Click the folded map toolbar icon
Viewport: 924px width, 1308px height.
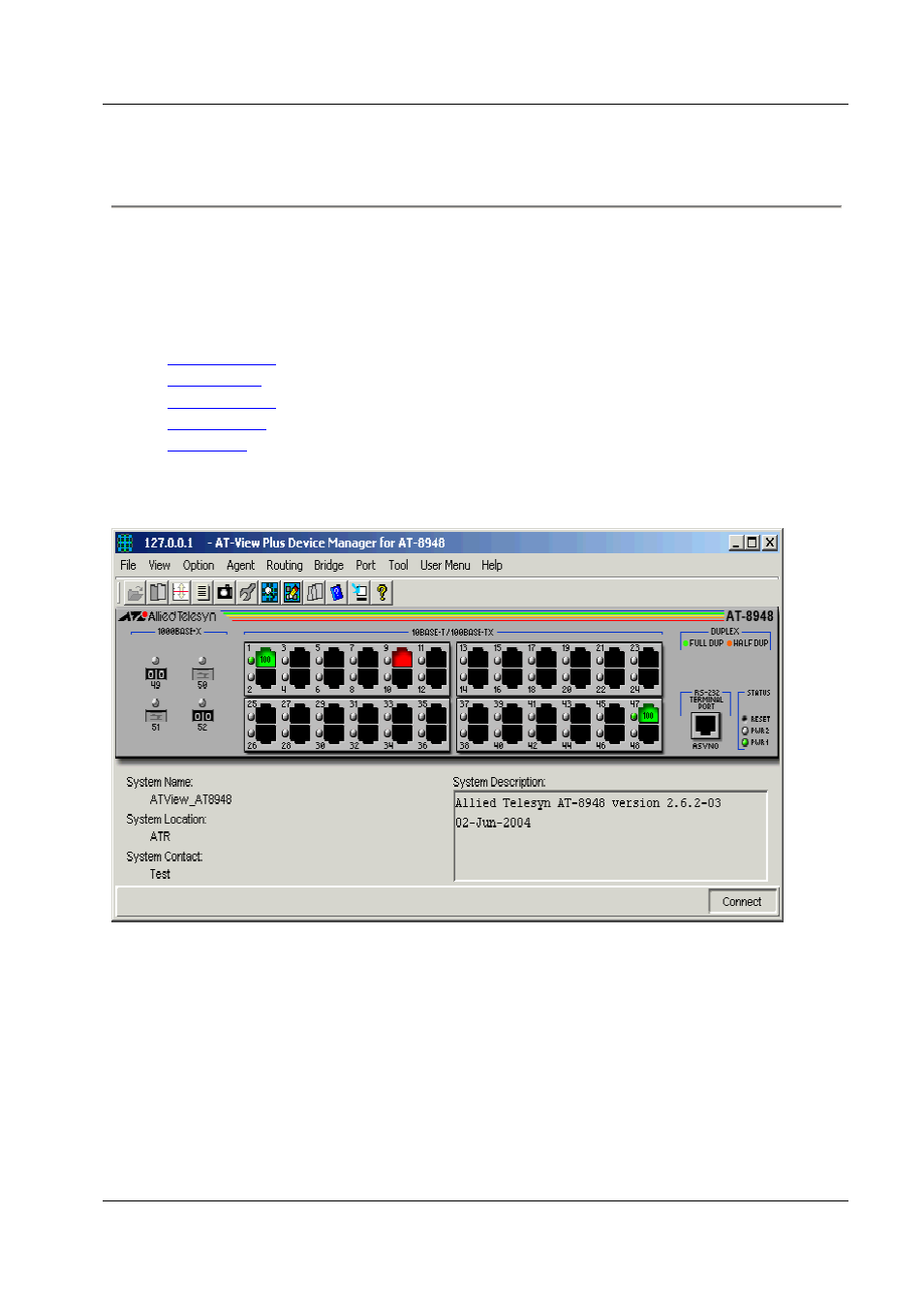point(315,592)
